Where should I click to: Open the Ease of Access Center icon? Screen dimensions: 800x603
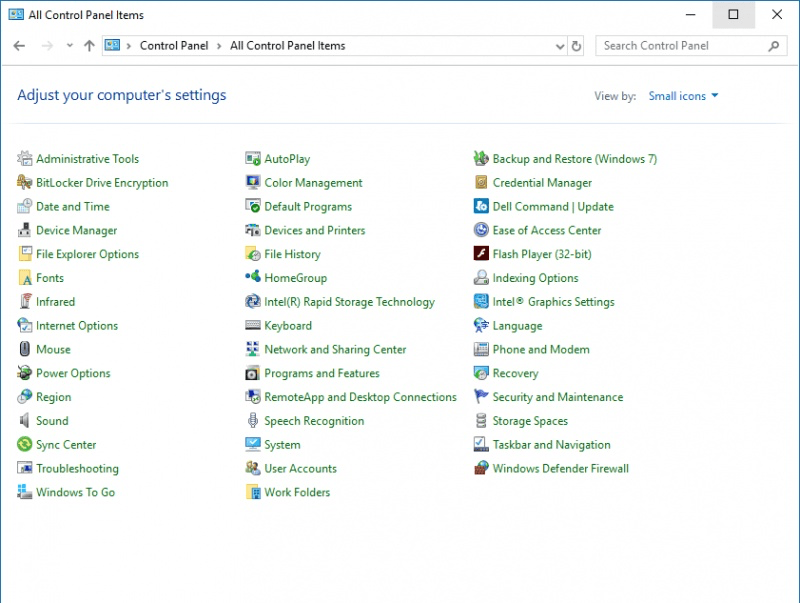tap(481, 230)
